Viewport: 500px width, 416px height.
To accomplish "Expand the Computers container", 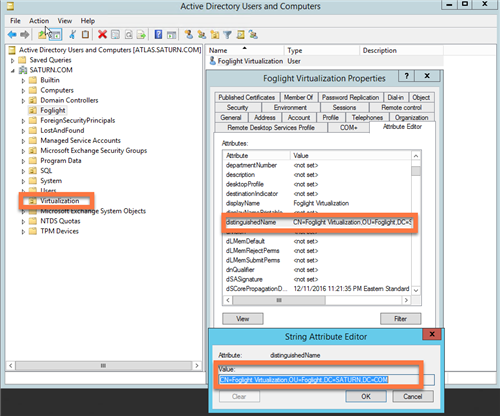I will click(x=23, y=91).
